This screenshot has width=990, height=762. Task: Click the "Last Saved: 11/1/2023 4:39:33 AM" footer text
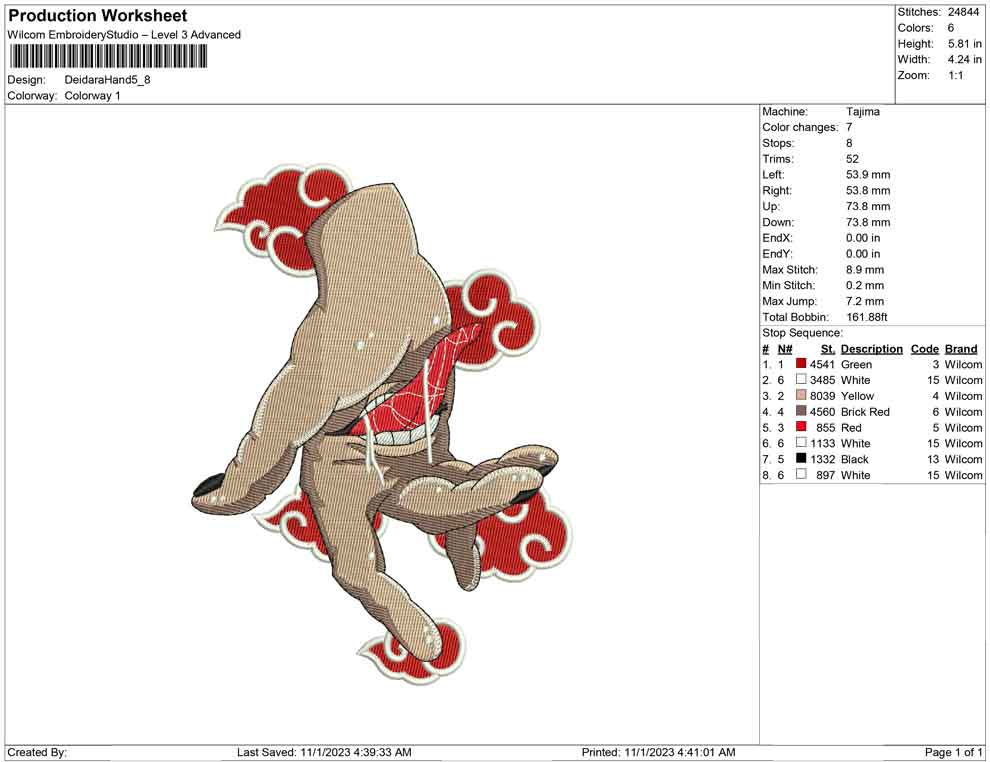[324, 753]
